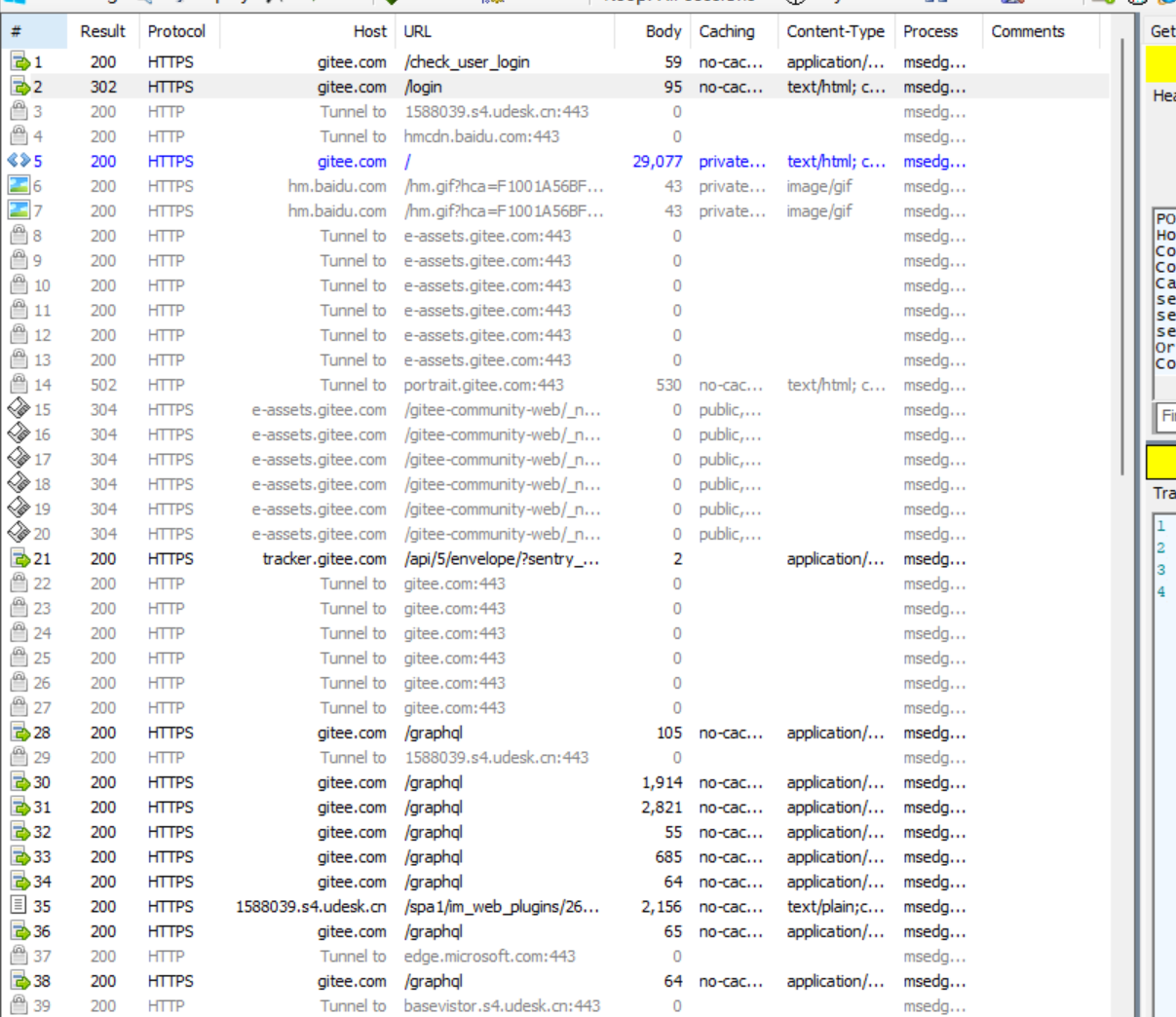Image resolution: width=1176 pixels, height=1017 pixels.
Task: Click the 685 body value in session 33
Action: 669,856
